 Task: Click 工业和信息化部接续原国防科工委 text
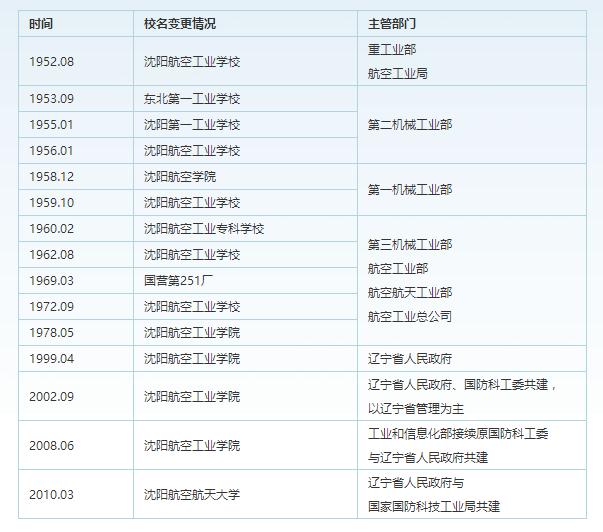coord(458,434)
